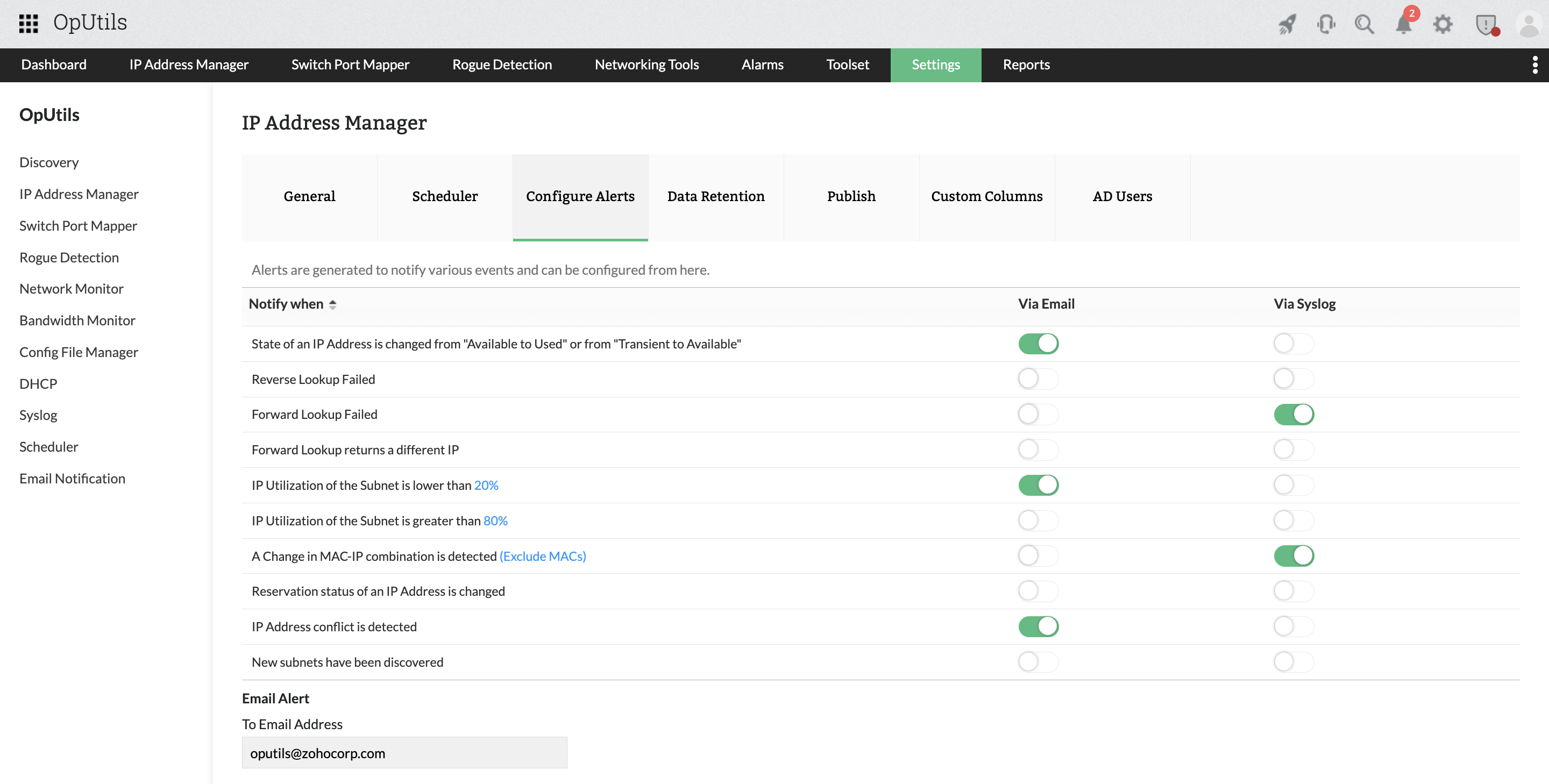Sort by Notify when column arrow

[332, 304]
